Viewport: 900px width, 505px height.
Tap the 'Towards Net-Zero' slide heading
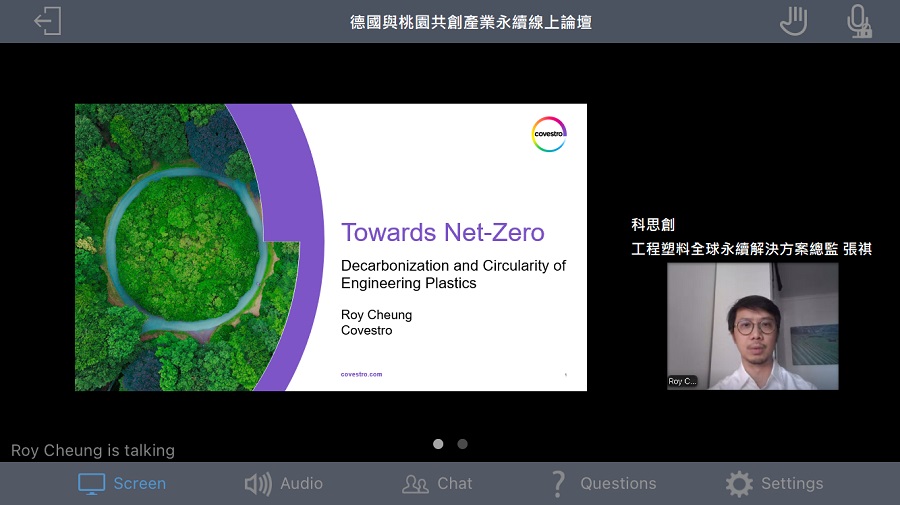[x=443, y=232]
